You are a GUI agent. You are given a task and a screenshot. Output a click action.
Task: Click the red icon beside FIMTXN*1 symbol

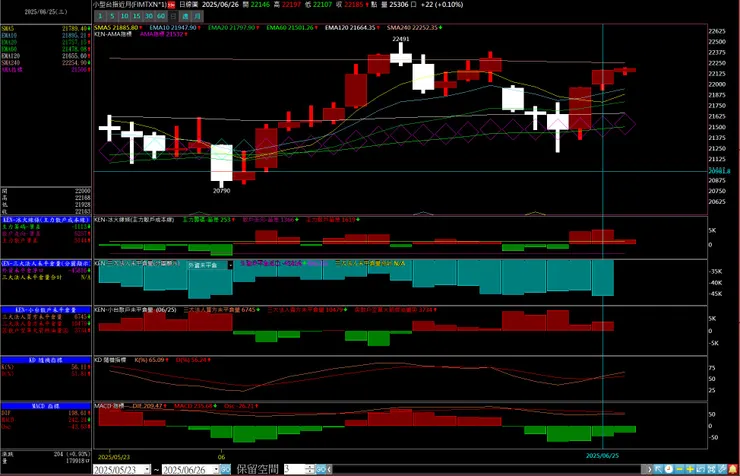[x=171, y=5]
